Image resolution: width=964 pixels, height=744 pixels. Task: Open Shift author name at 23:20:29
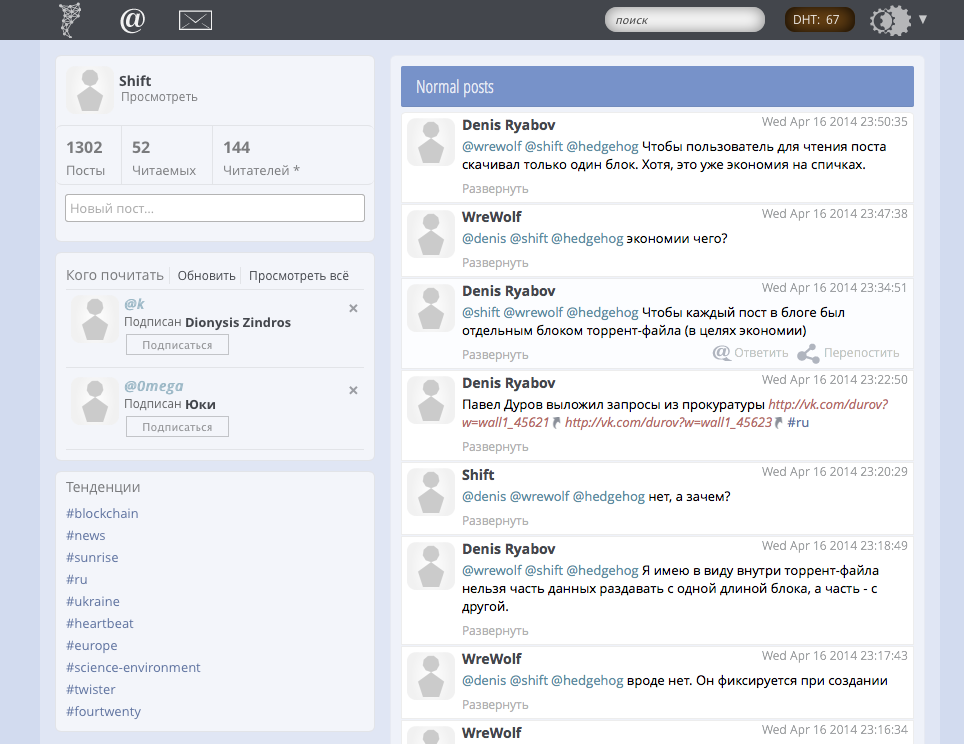click(x=478, y=475)
